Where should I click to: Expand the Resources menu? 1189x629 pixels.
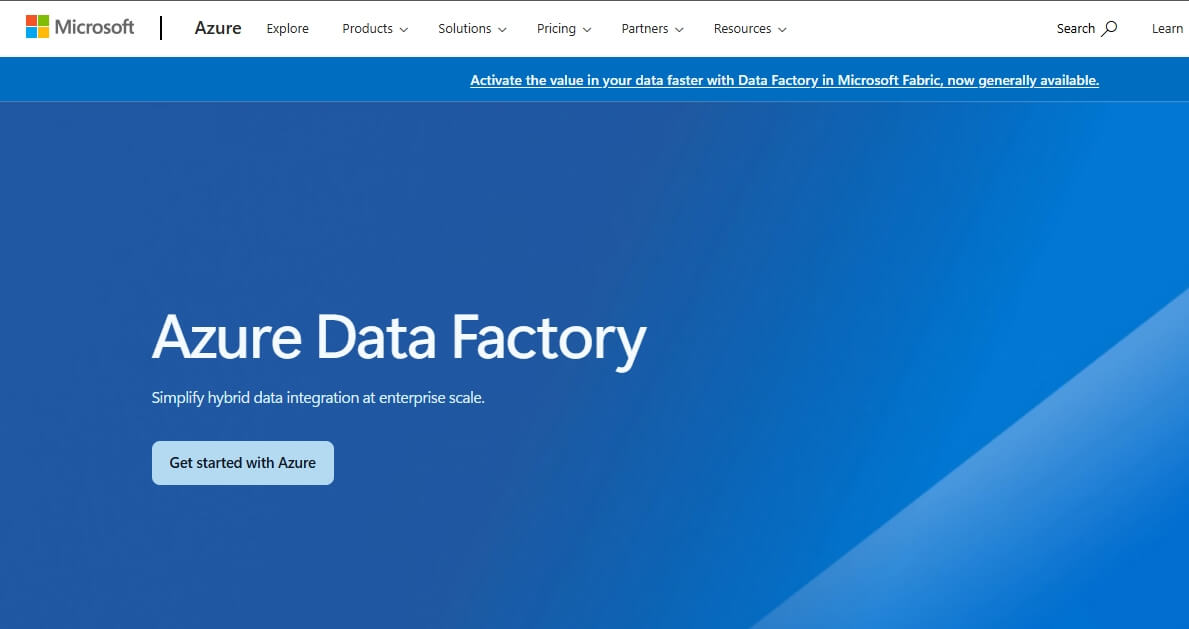tap(749, 29)
